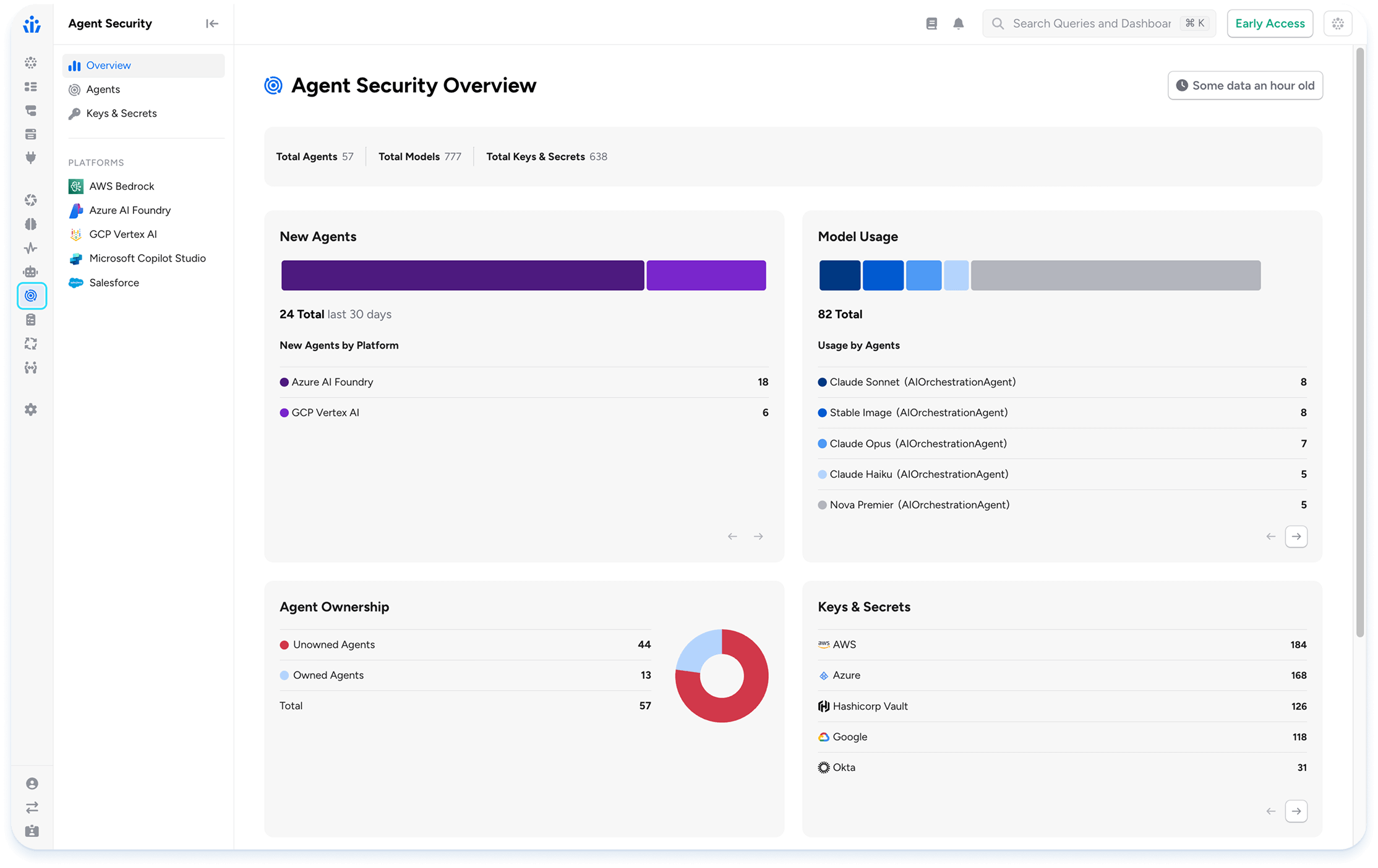
Task: Click the brain icon in left rail
Action: coord(31,224)
